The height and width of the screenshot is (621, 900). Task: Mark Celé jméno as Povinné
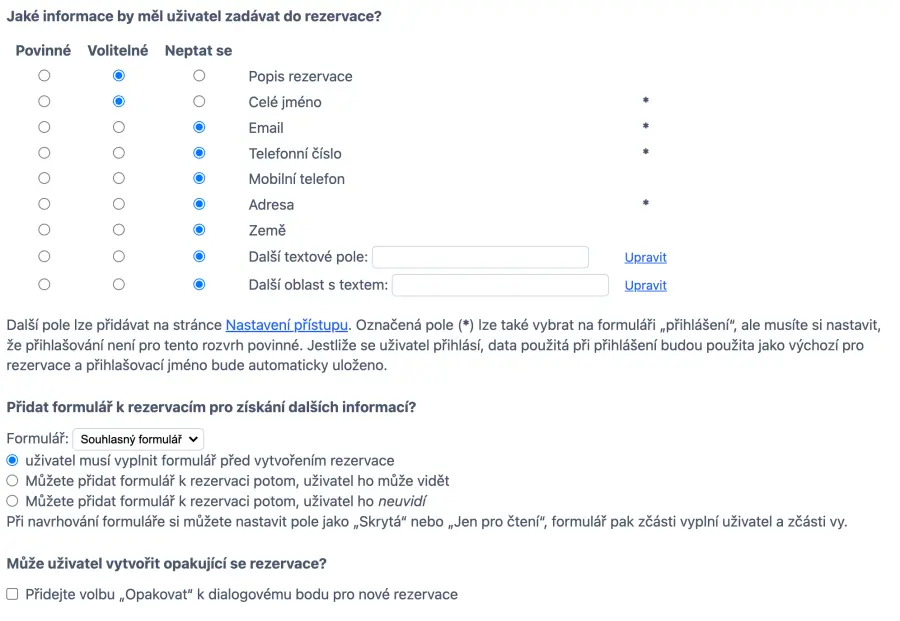click(x=44, y=102)
